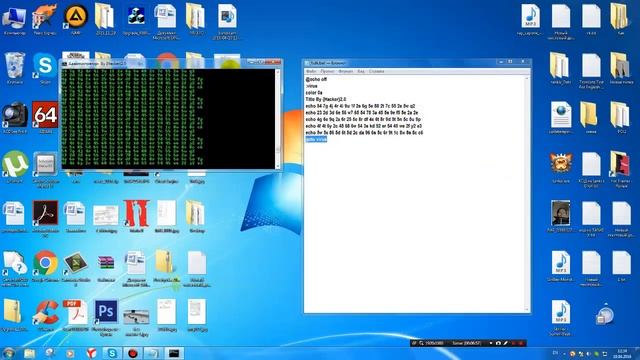Select the MP3 file icon in top row
This screenshot has width=640, height=360.
(x=530, y=19)
